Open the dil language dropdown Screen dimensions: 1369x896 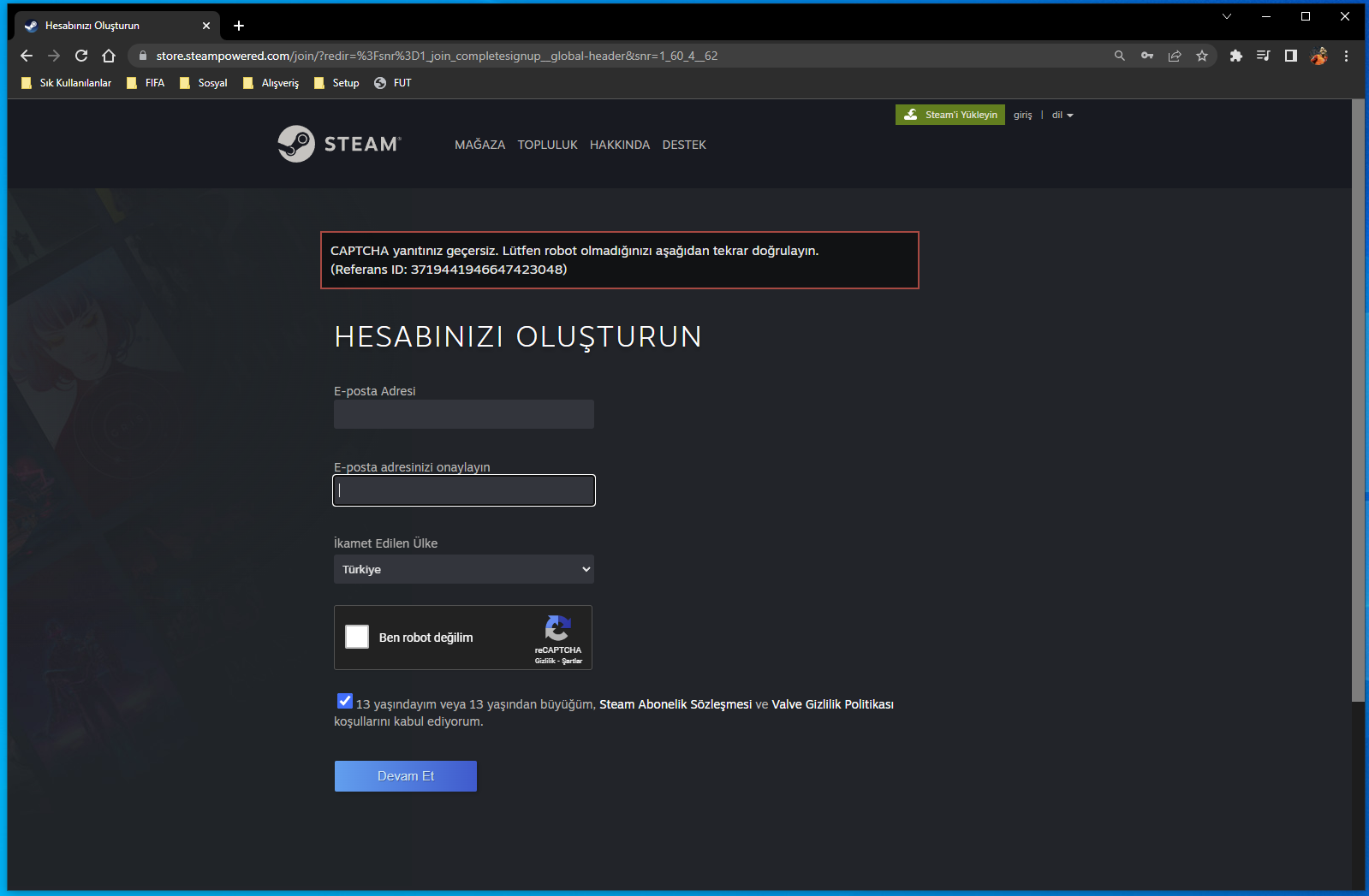point(1062,115)
